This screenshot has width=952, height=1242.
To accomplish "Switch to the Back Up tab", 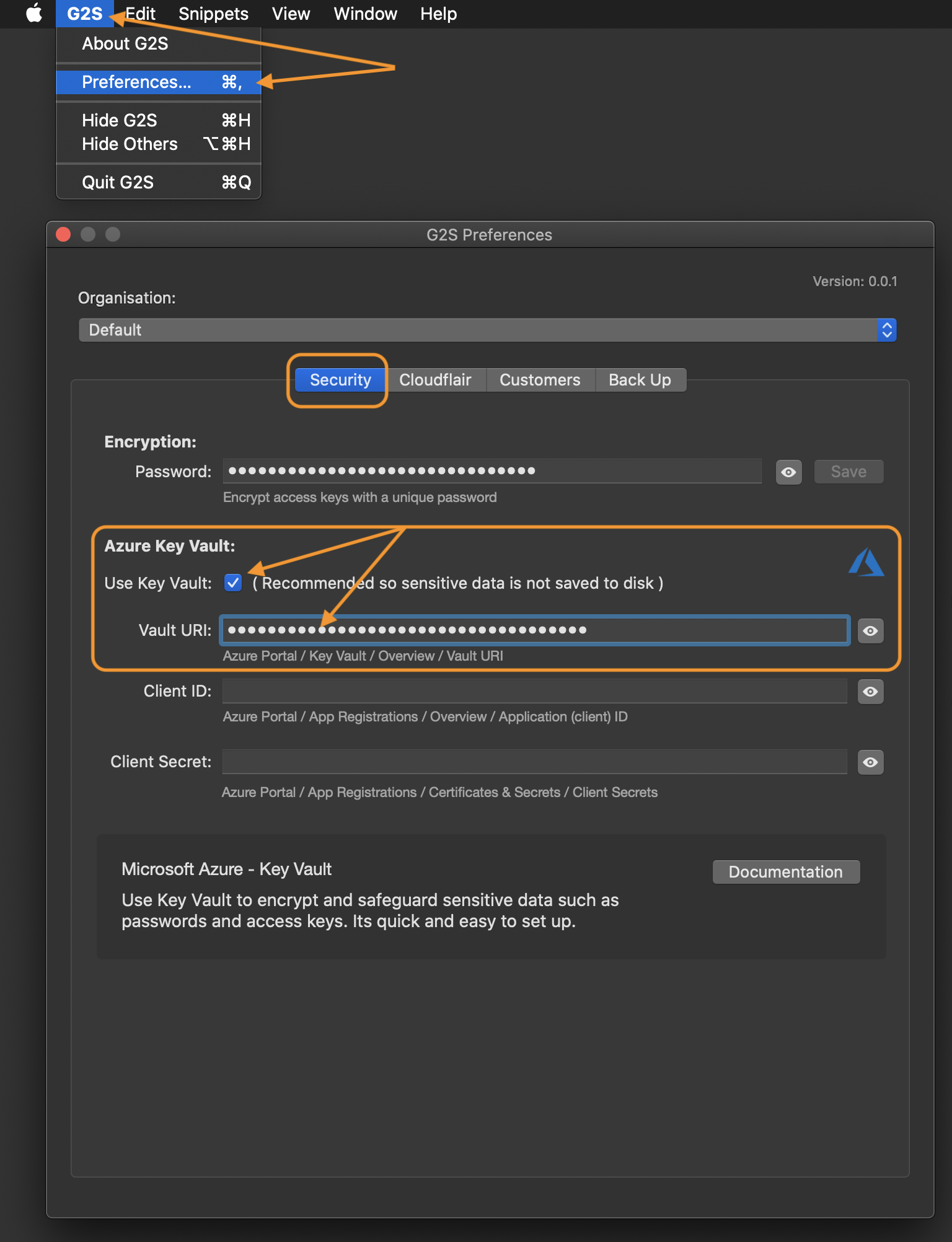I will point(640,380).
